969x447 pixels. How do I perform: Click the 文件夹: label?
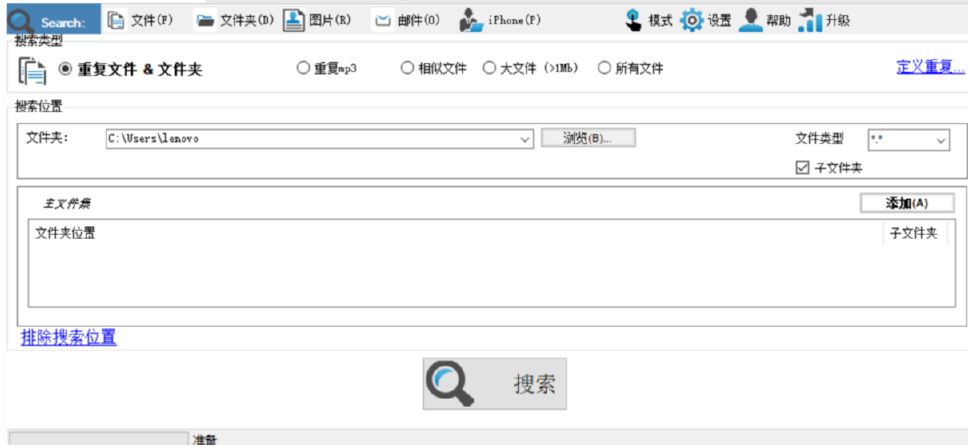(47, 137)
